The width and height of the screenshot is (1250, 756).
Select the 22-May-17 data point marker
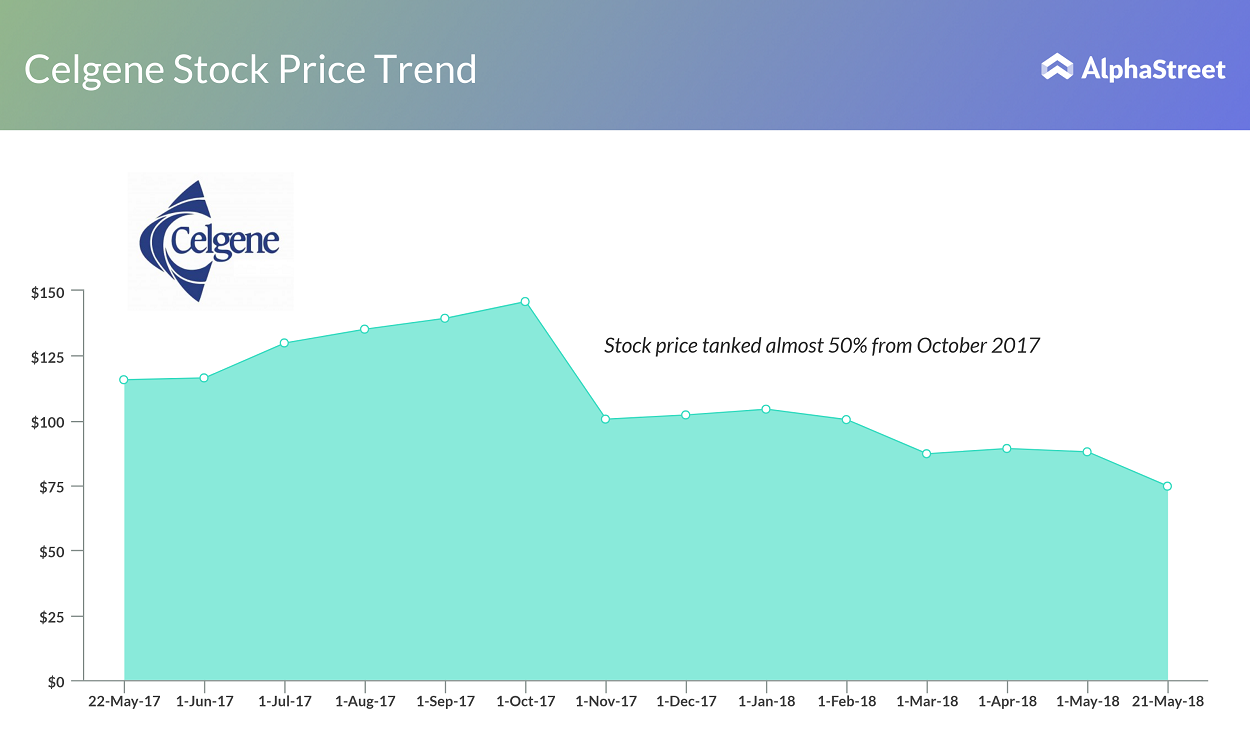point(124,380)
